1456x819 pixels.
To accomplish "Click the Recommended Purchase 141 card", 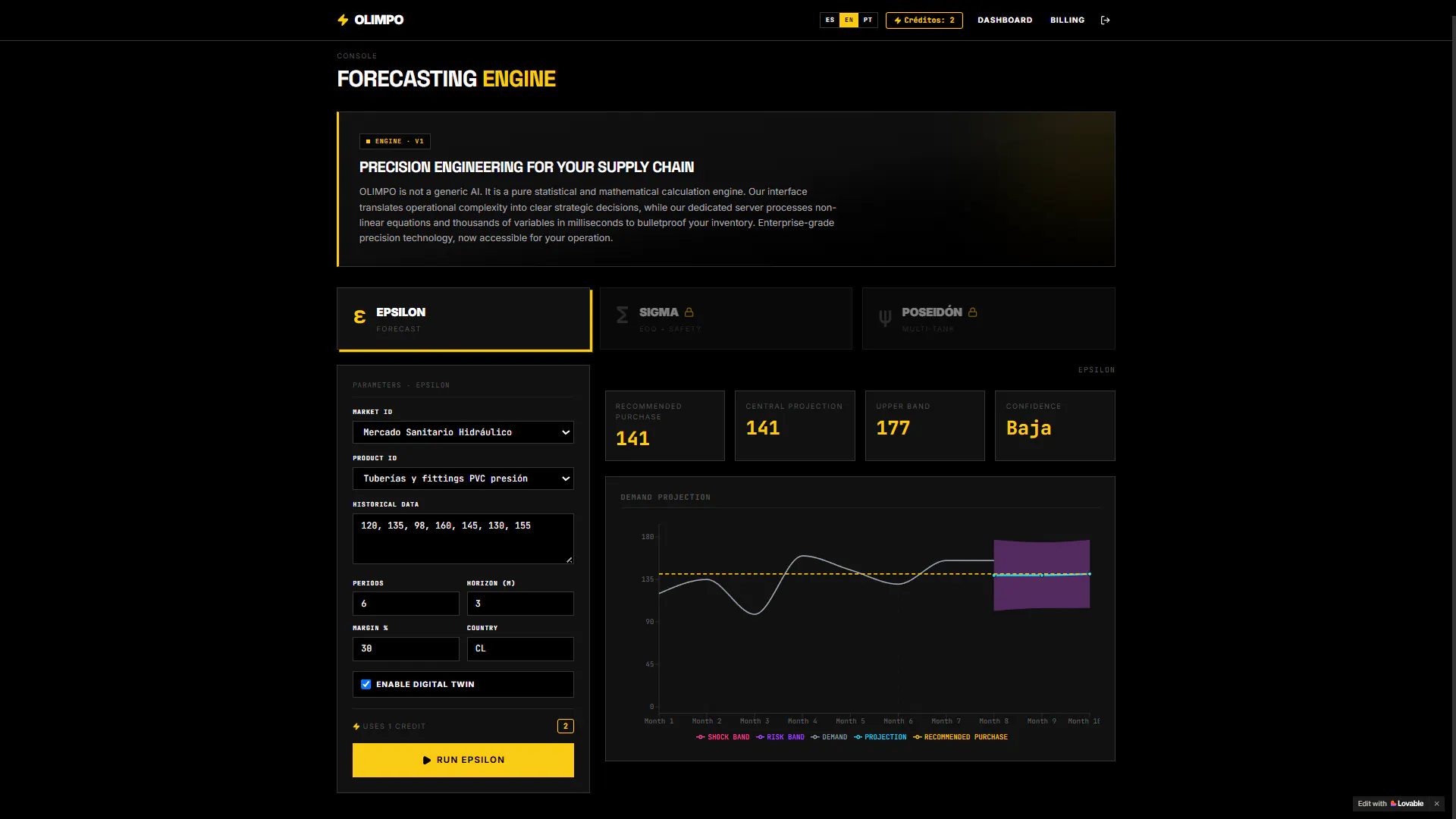I will (665, 425).
